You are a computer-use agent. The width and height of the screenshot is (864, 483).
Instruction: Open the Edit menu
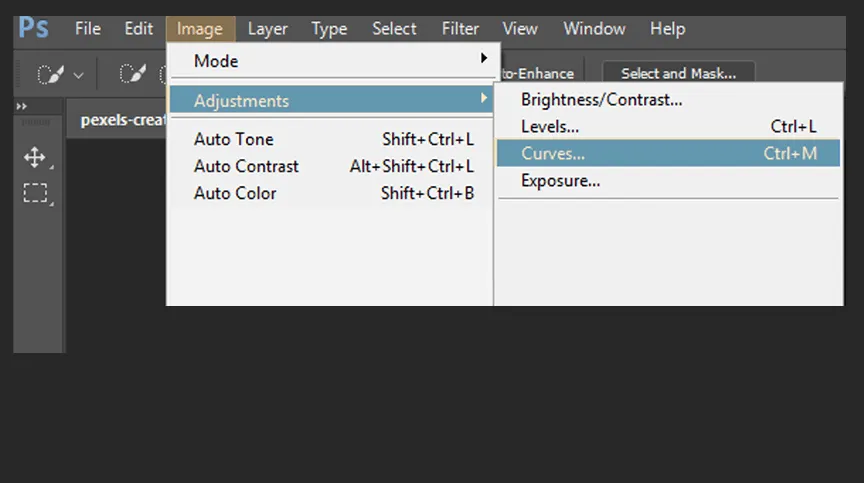(x=138, y=29)
